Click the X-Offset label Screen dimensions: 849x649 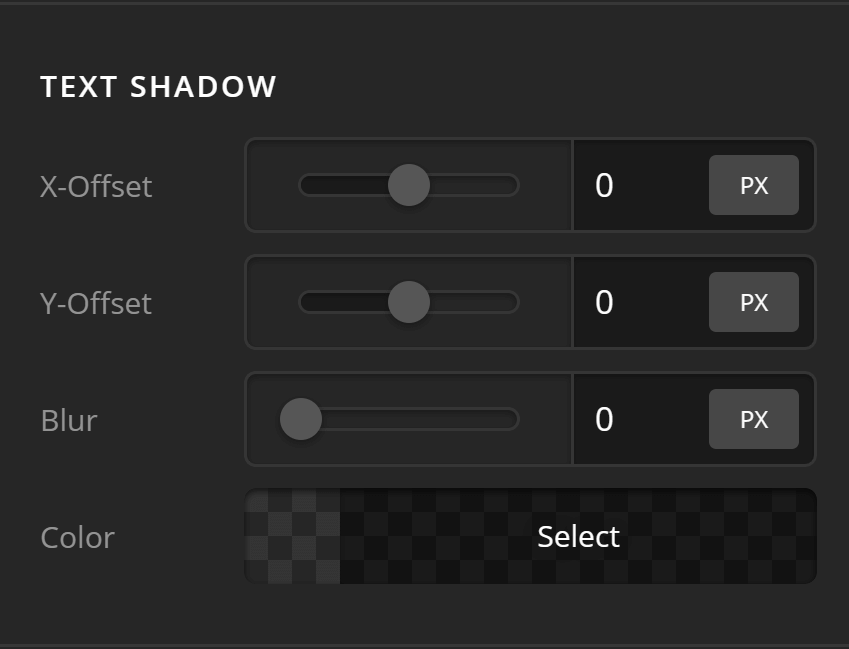click(95, 185)
